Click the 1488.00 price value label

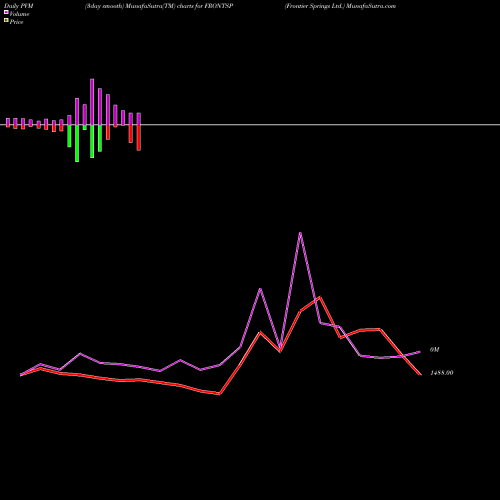tap(442, 373)
